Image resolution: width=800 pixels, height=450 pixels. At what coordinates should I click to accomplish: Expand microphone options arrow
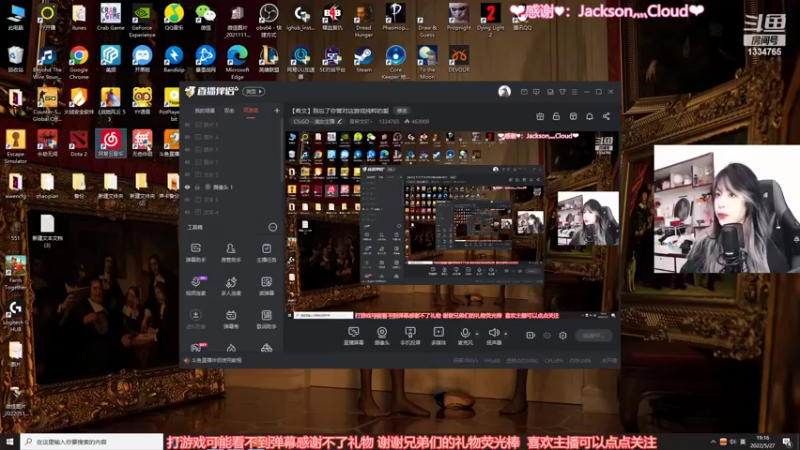477,334
